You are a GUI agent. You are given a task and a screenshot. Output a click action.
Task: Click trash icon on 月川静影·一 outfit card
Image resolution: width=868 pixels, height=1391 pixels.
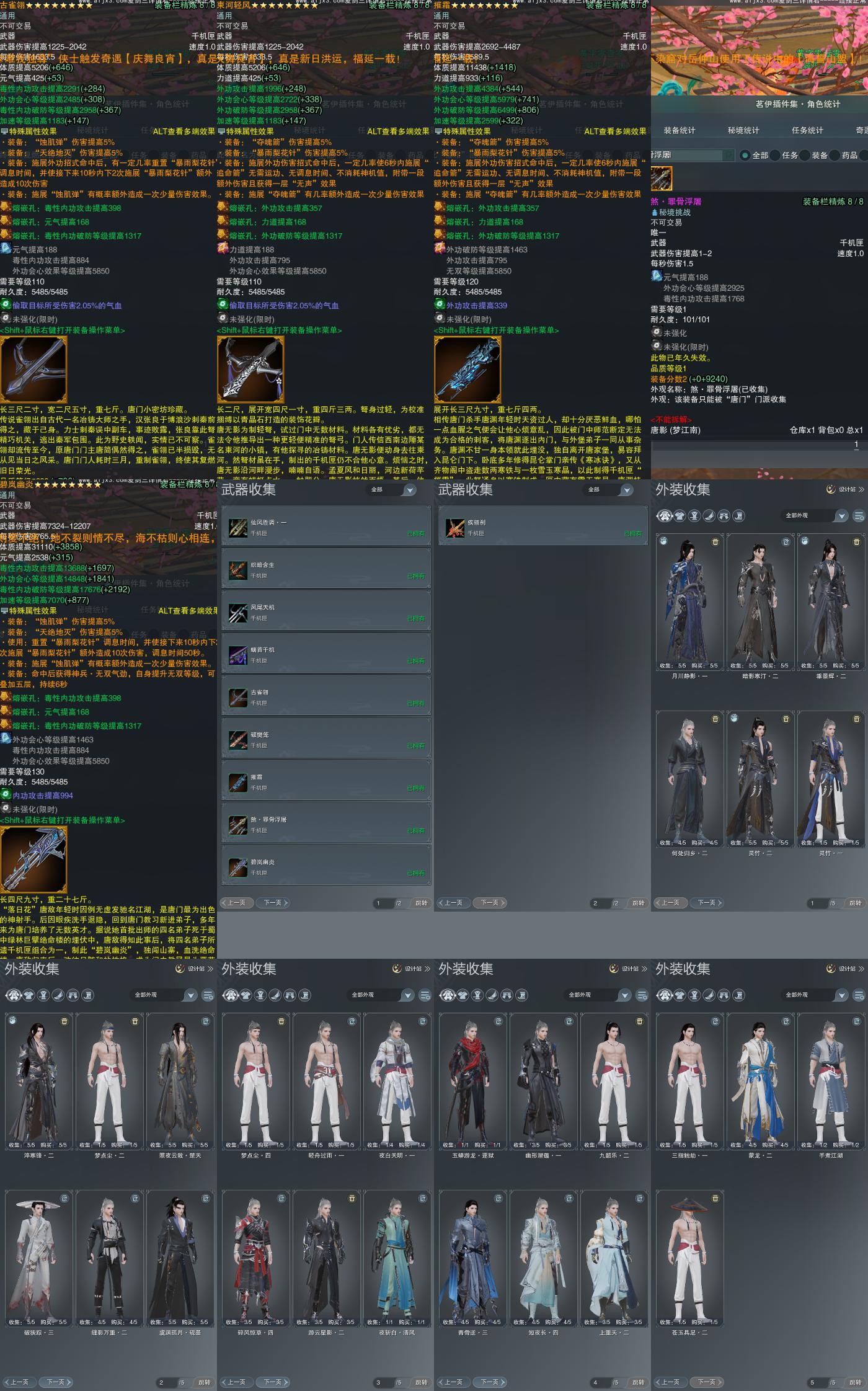[715, 542]
